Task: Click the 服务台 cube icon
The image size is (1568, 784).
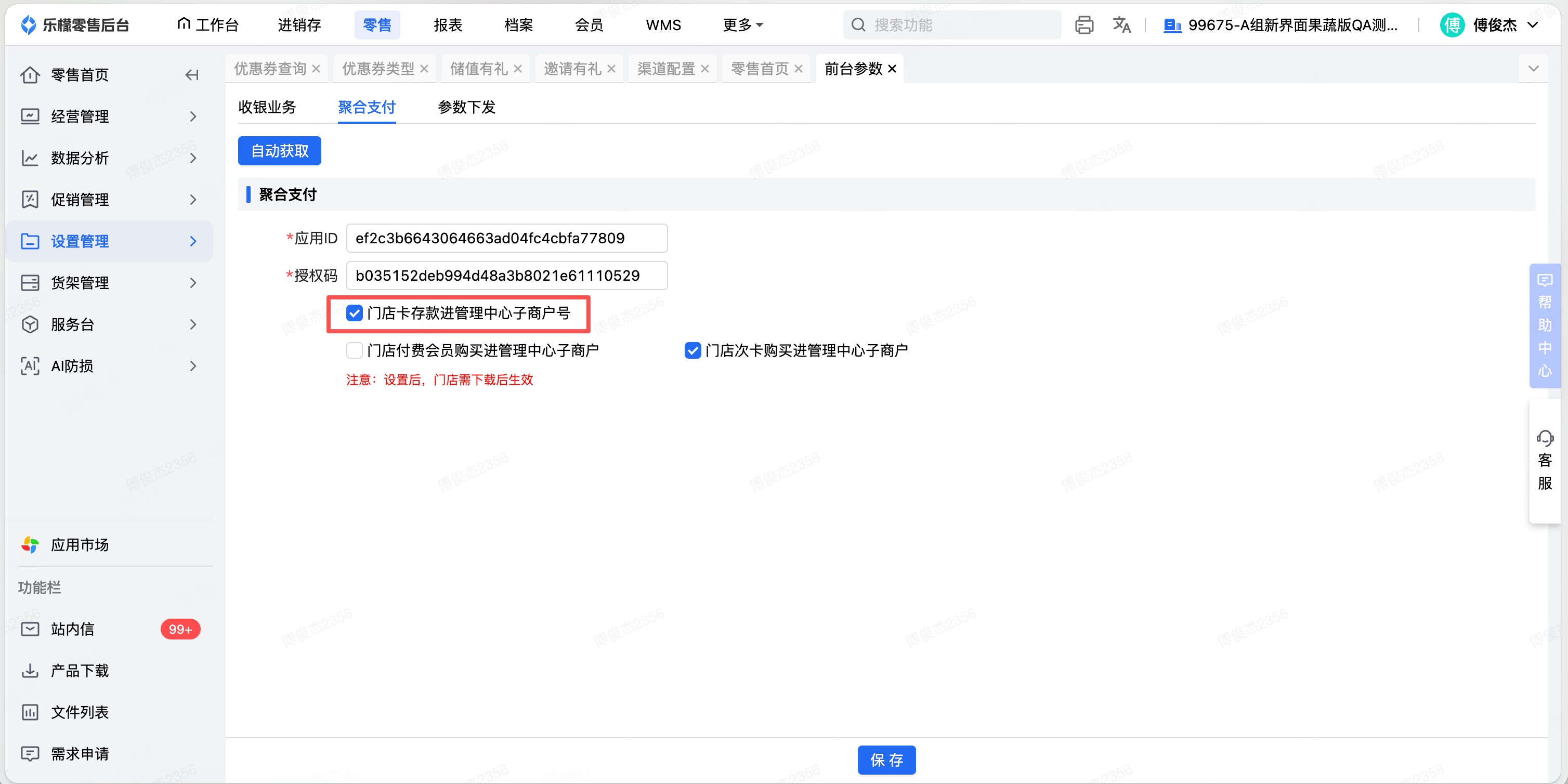Action: 30,324
